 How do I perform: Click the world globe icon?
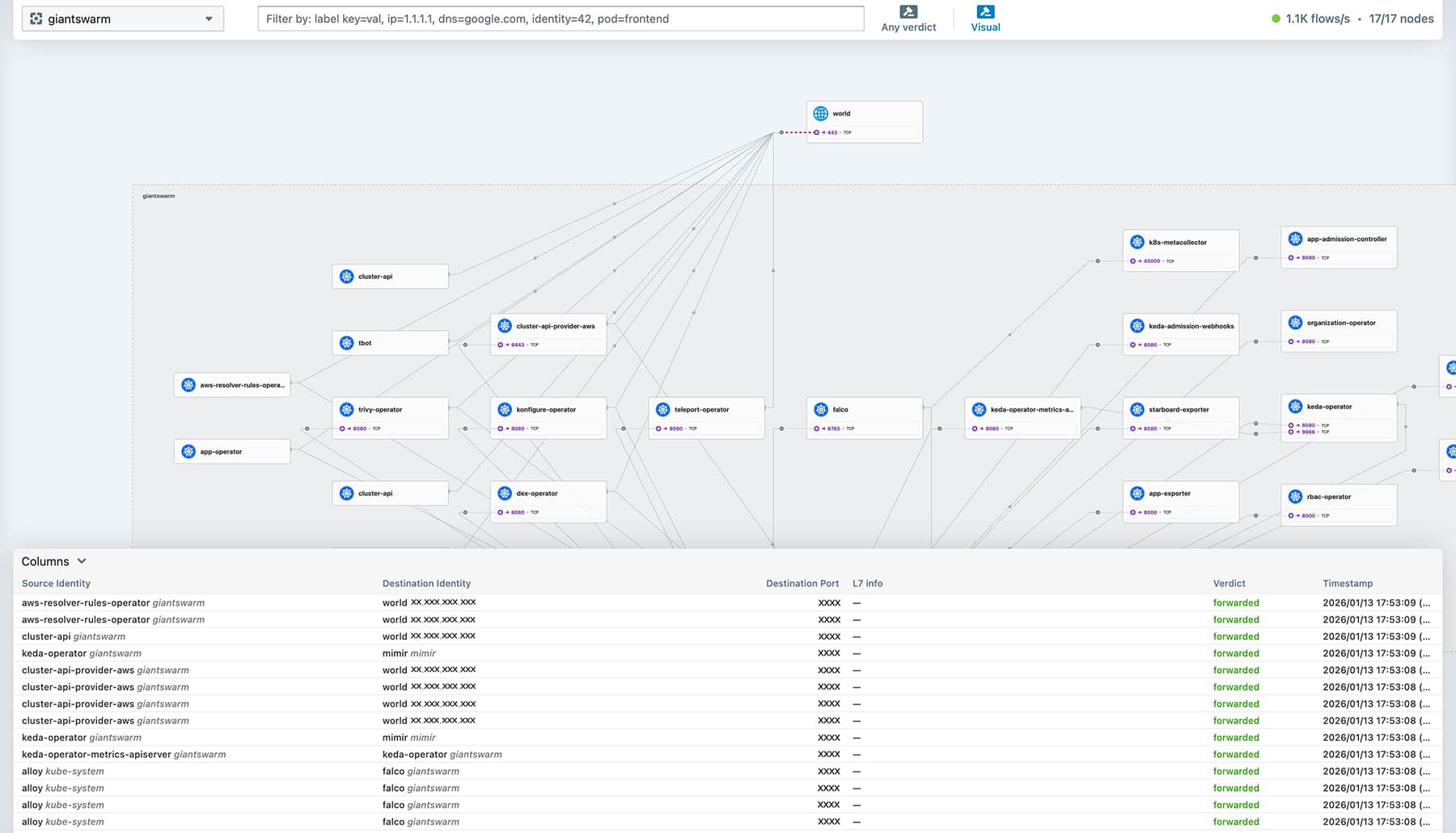pos(820,114)
